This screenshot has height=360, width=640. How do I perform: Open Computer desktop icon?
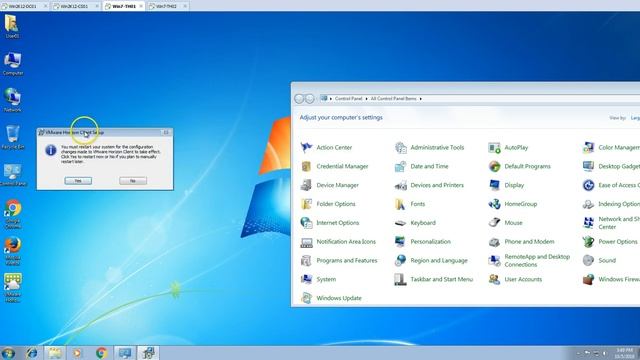point(13,64)
